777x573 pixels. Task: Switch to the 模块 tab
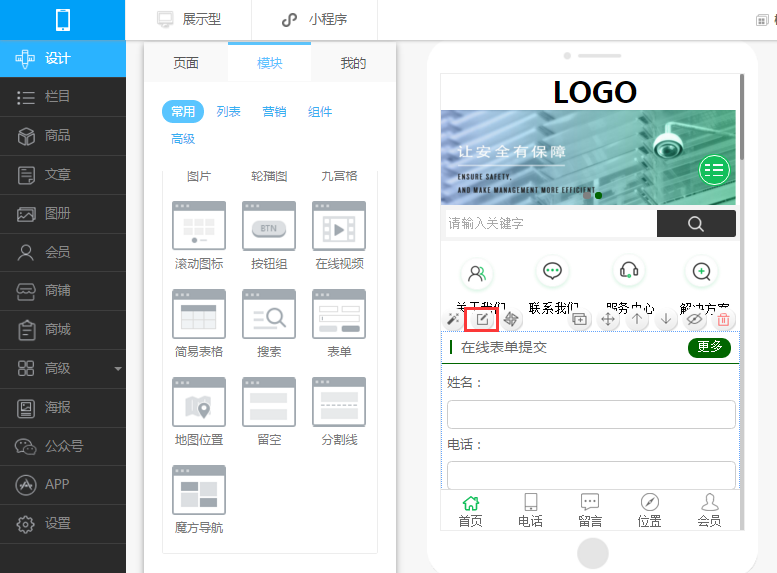pos(270,63)
